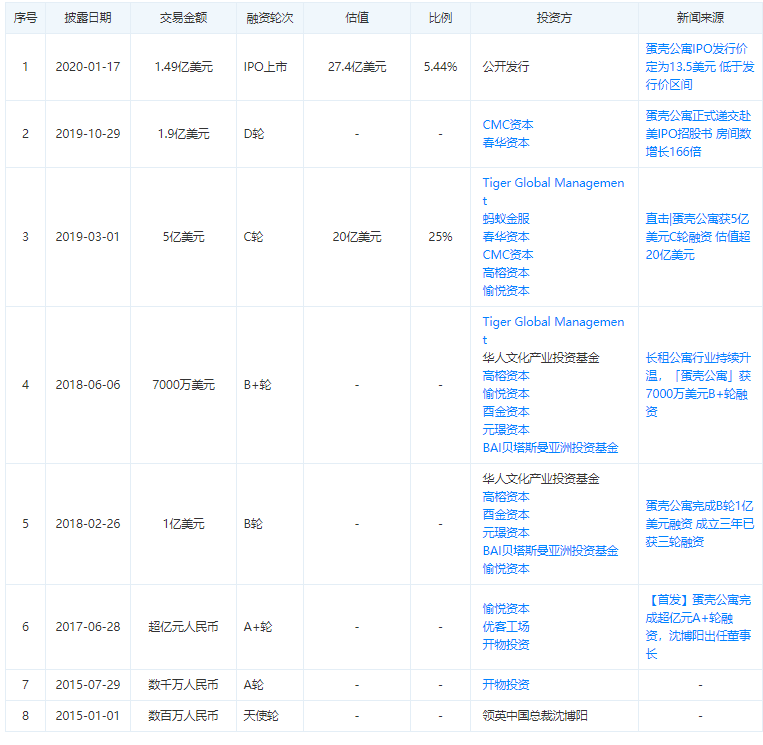Select ratio cell 25%
763x745 pixels.
point(440,236)
